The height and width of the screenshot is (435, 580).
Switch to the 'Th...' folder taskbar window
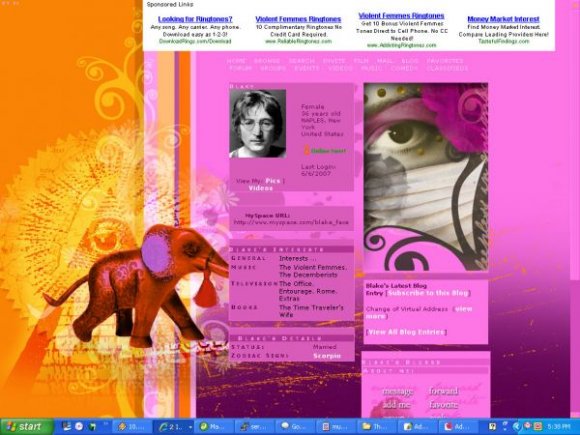point(376,427)
